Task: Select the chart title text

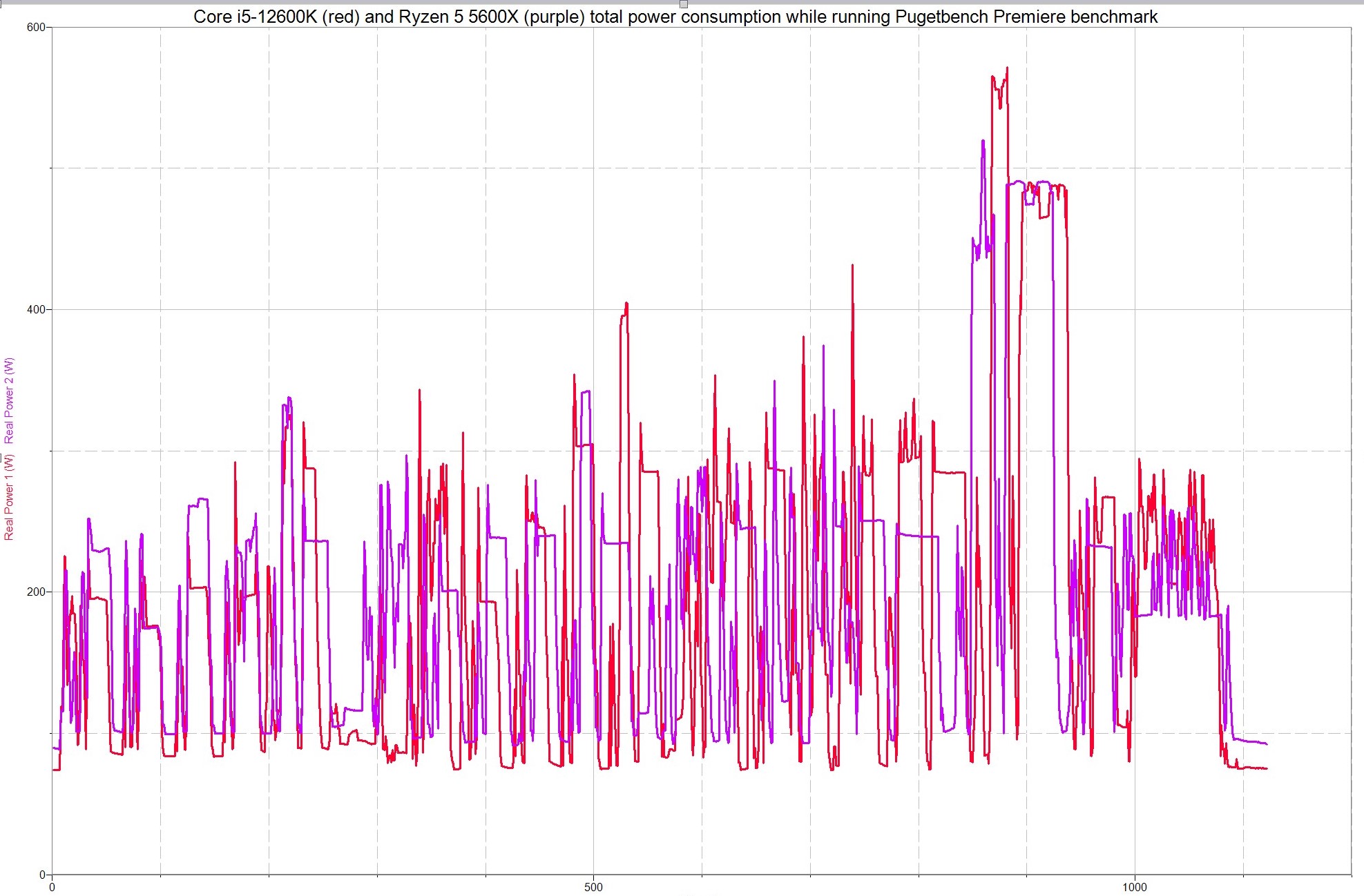Action: 675,17
